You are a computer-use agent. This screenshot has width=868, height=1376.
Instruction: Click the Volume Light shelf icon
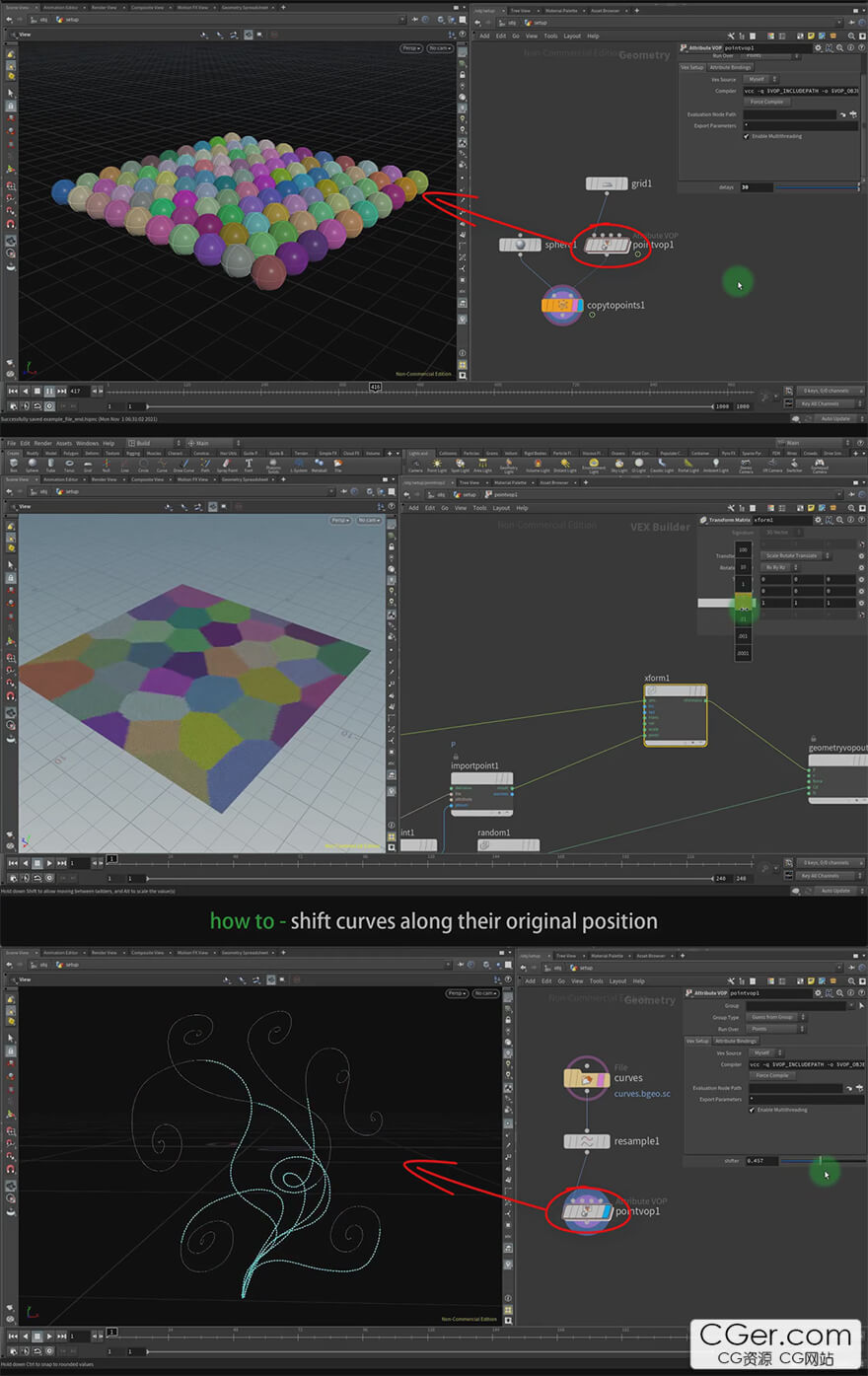click(538, 465)
